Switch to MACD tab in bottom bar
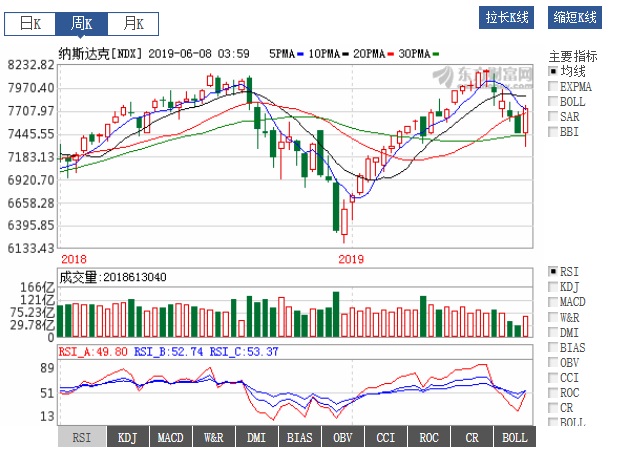This screenshot has height=454, width=623. pyautogui.click(x=170, y=437)
